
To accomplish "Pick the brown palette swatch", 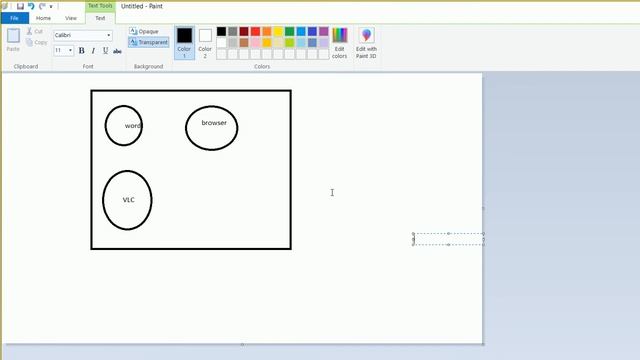I will click(x=244, y=42).
